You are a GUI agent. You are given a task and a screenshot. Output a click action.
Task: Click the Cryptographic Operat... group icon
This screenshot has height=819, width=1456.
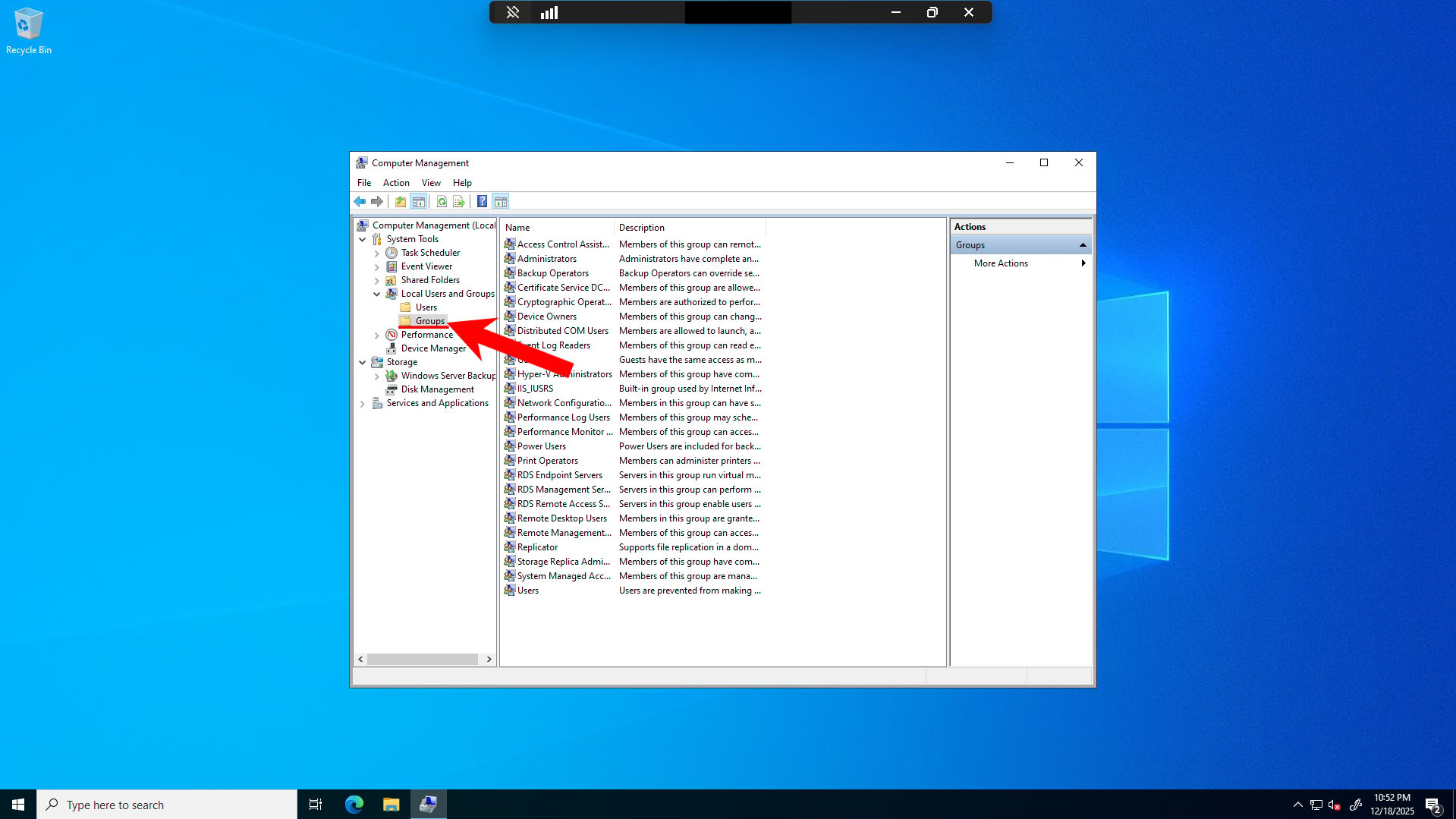pos(510,302)
